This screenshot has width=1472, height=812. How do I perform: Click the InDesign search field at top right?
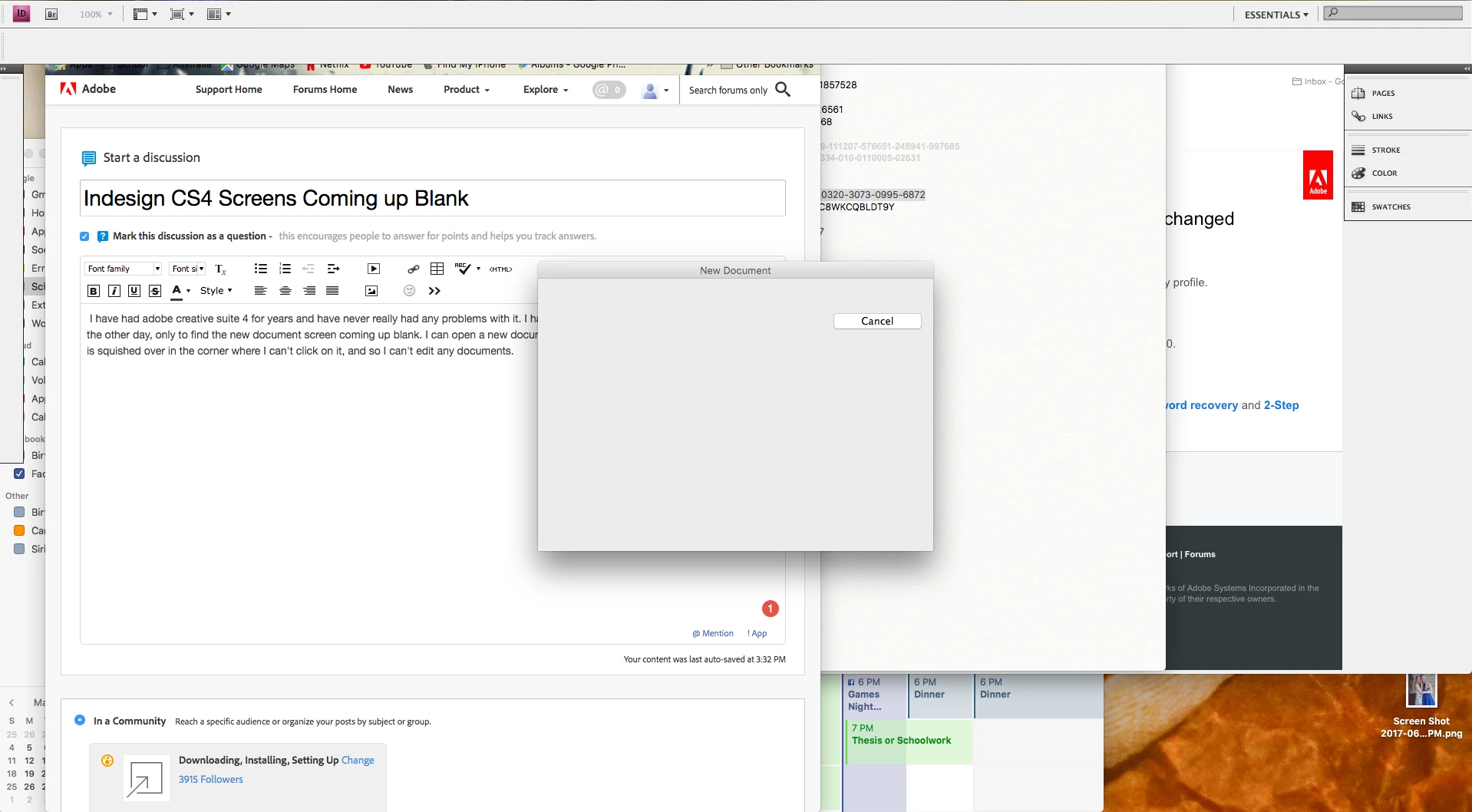click(1393, 13)
